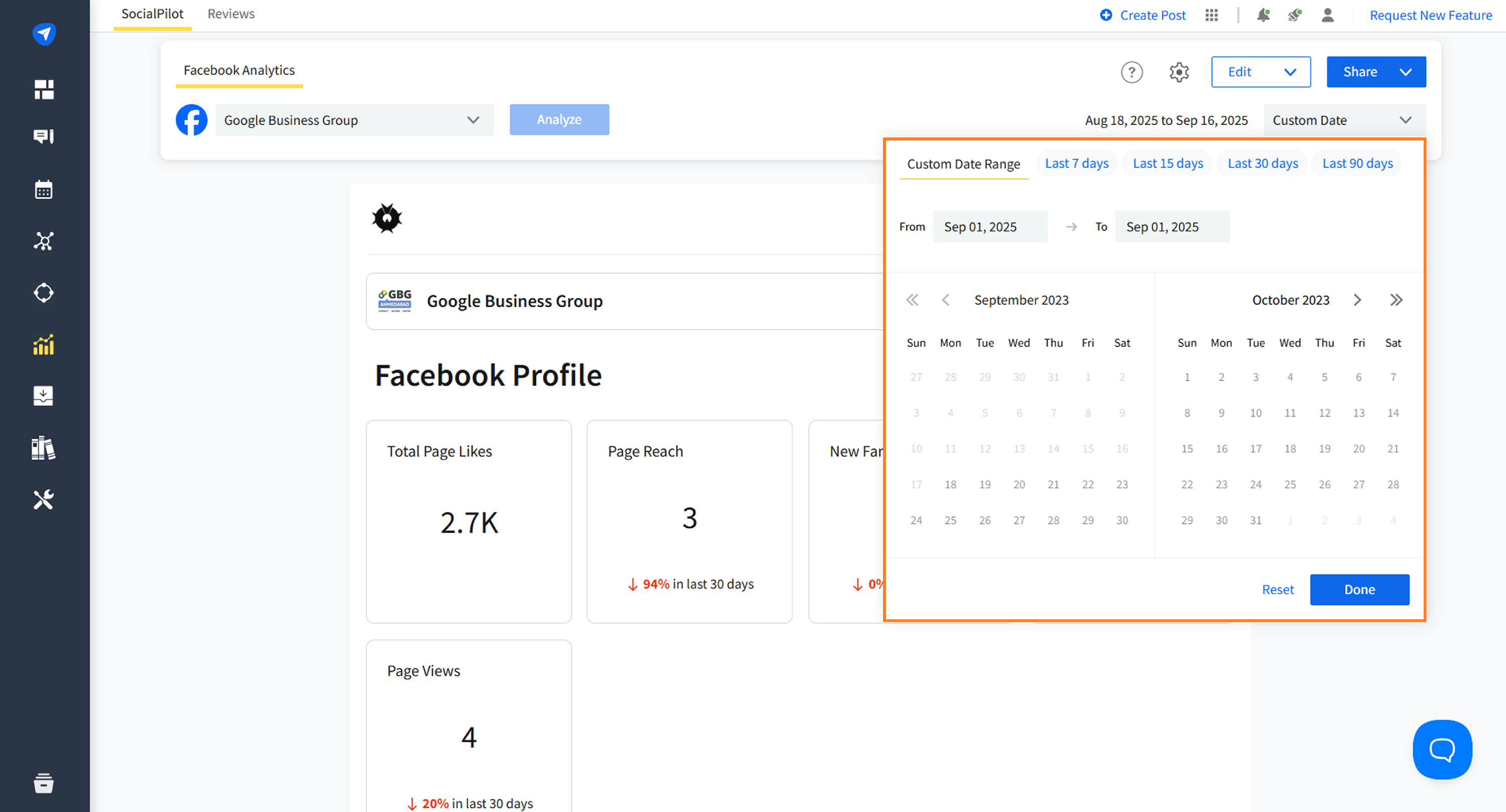This screenshot has width=1506, height=812.
Task: Open the notifications bell icon
Action: coord(1263,15)
